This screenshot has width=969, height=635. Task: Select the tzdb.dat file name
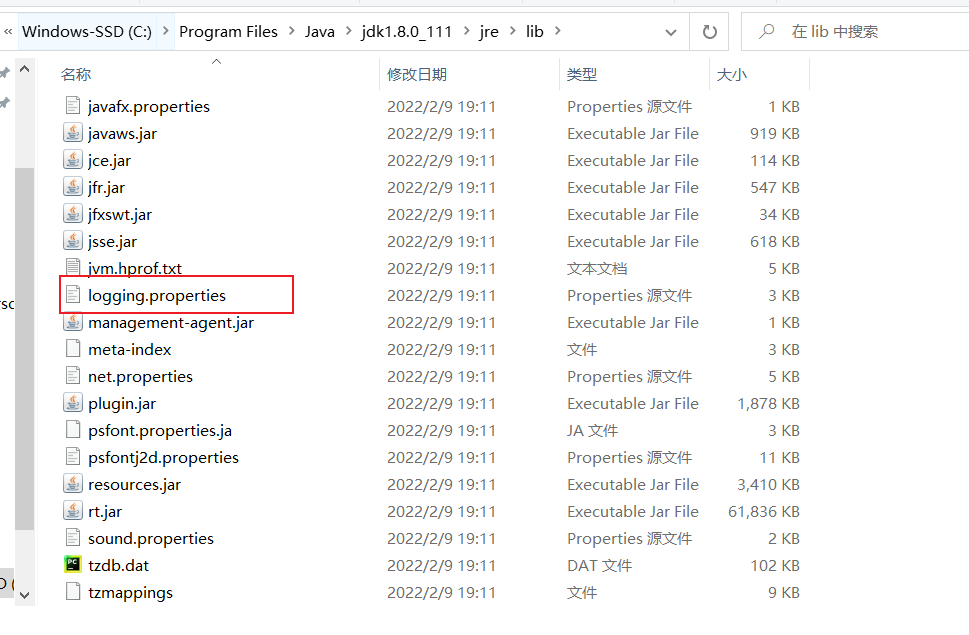[119, 565]
